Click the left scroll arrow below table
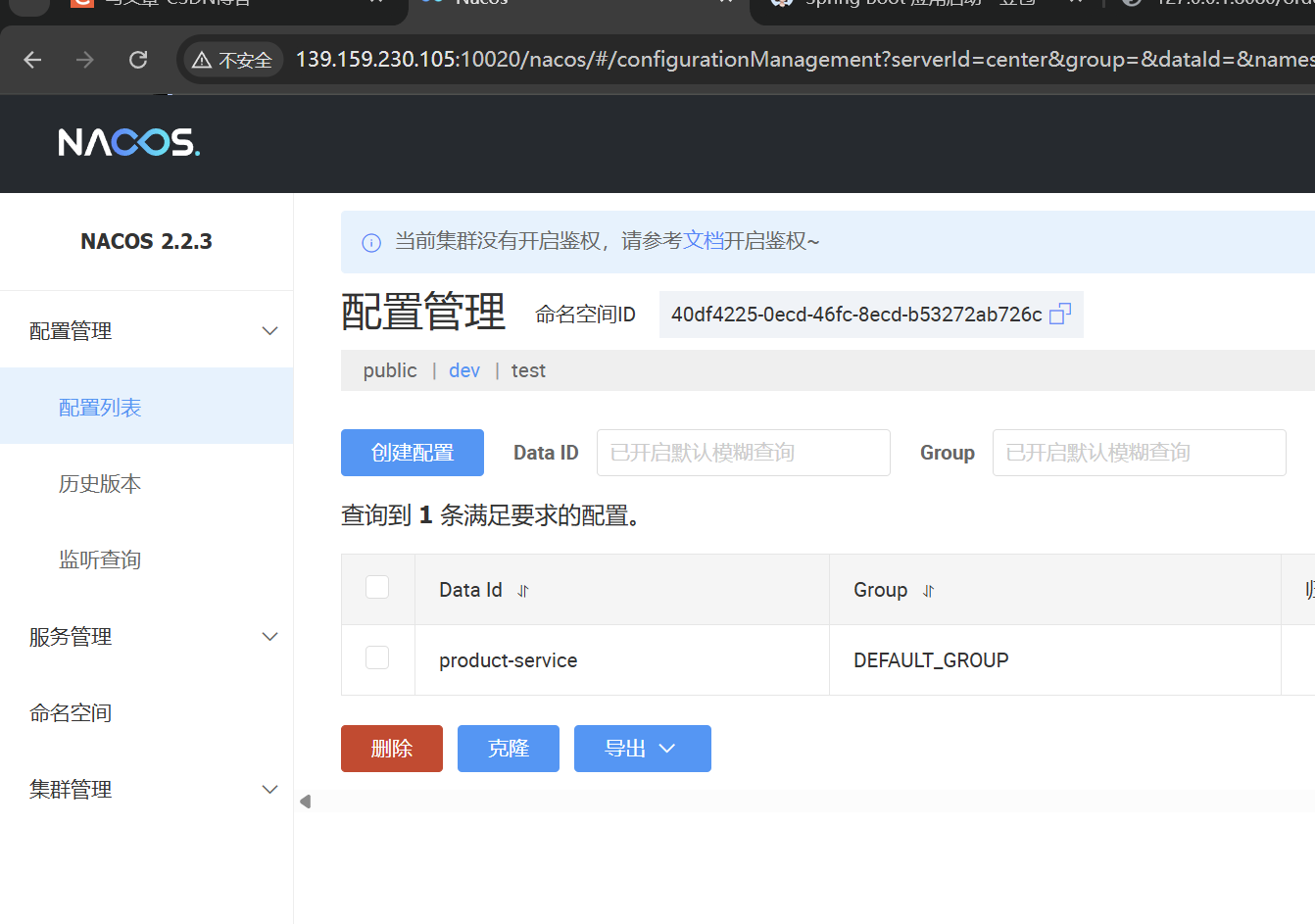This screenshot has width=1315, height=924. coord(306,802)
